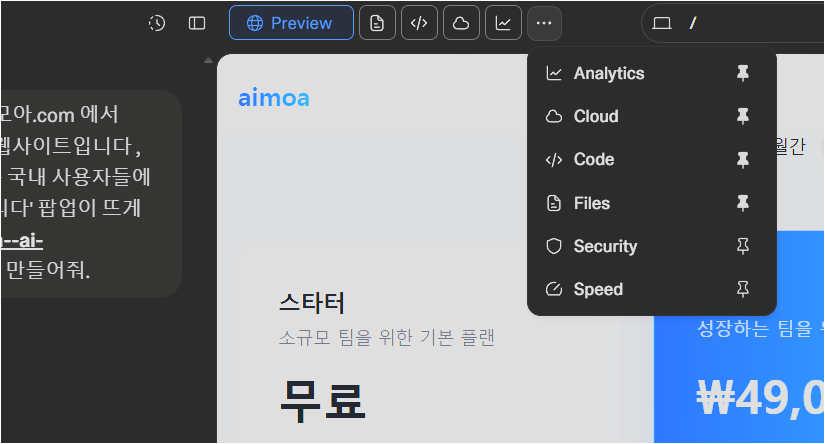Focus the URL path input field

[750, 23]
